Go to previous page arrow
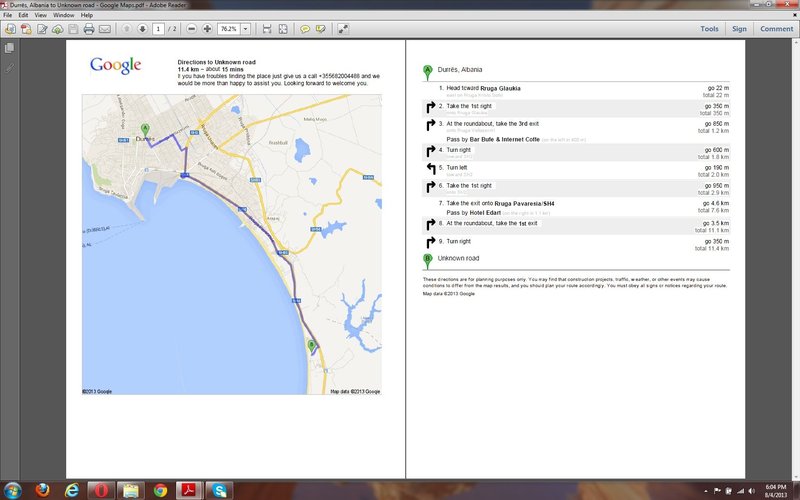 click(x=127, y=29)
